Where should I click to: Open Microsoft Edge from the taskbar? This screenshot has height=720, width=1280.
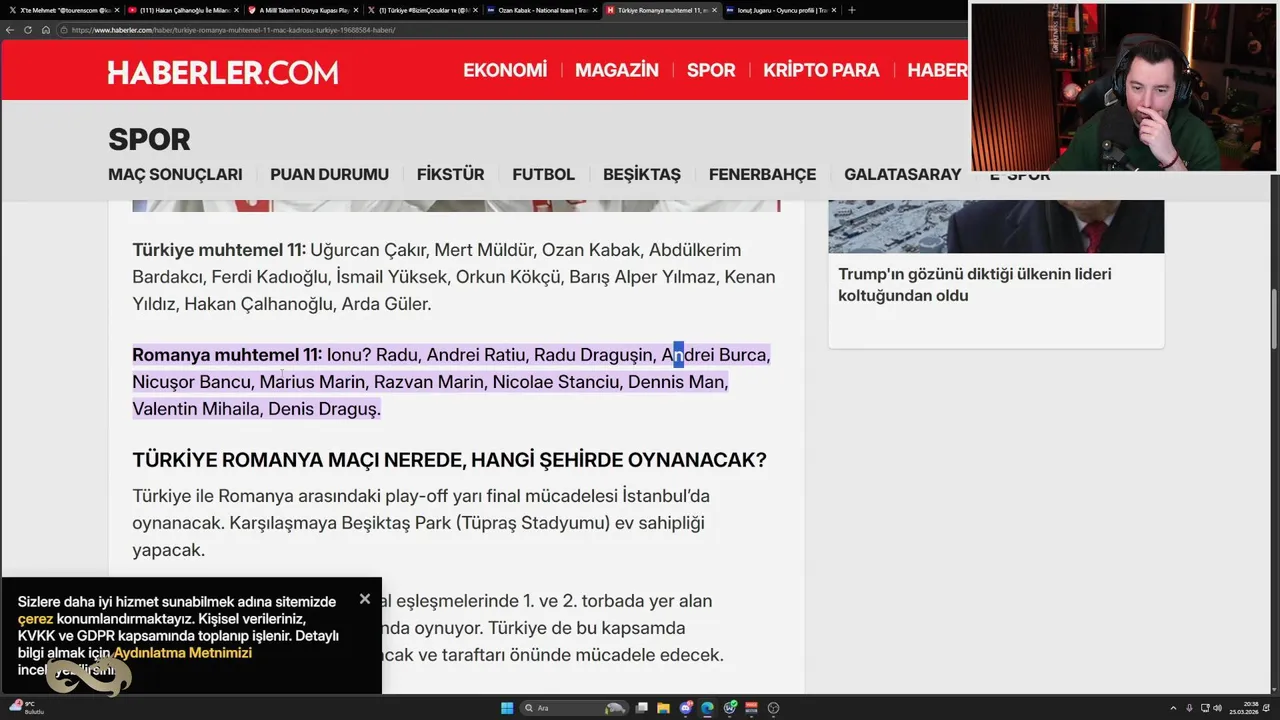point(708,708)
